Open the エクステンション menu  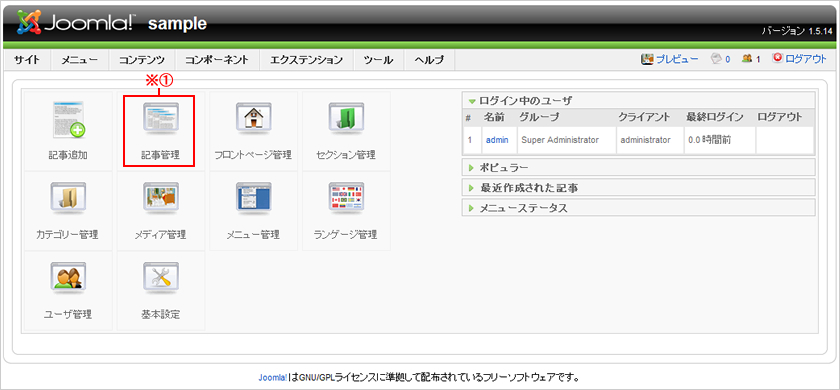(306, 60)
